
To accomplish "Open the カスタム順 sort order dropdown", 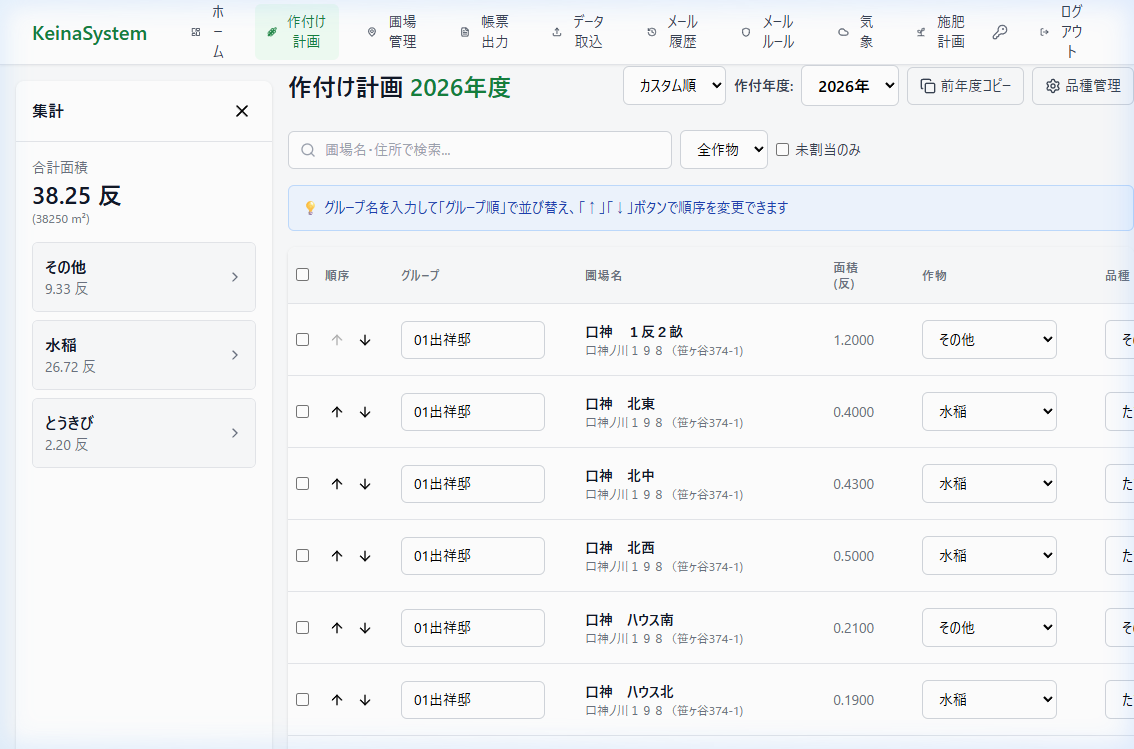I will (674, 86).
